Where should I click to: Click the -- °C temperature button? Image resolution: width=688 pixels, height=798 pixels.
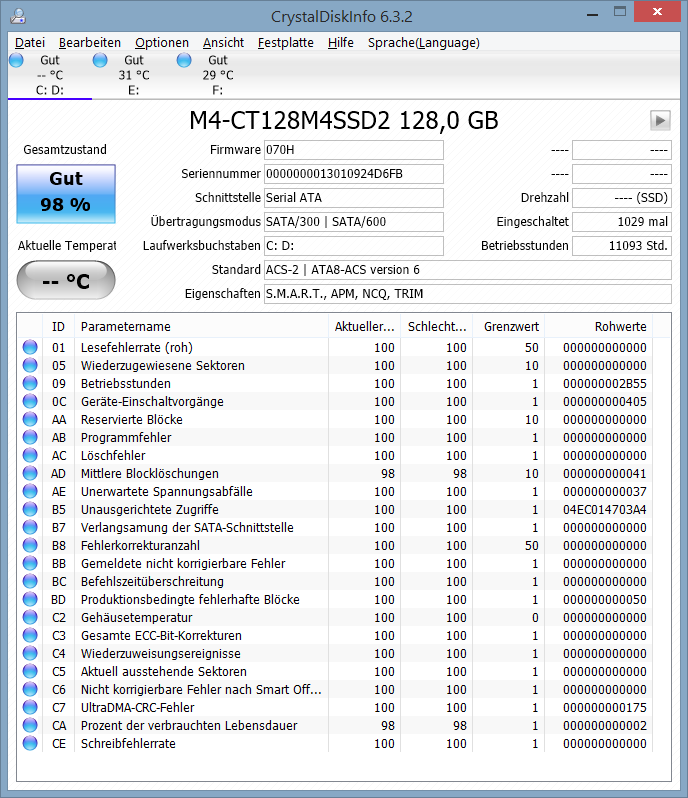coord(66,280)
